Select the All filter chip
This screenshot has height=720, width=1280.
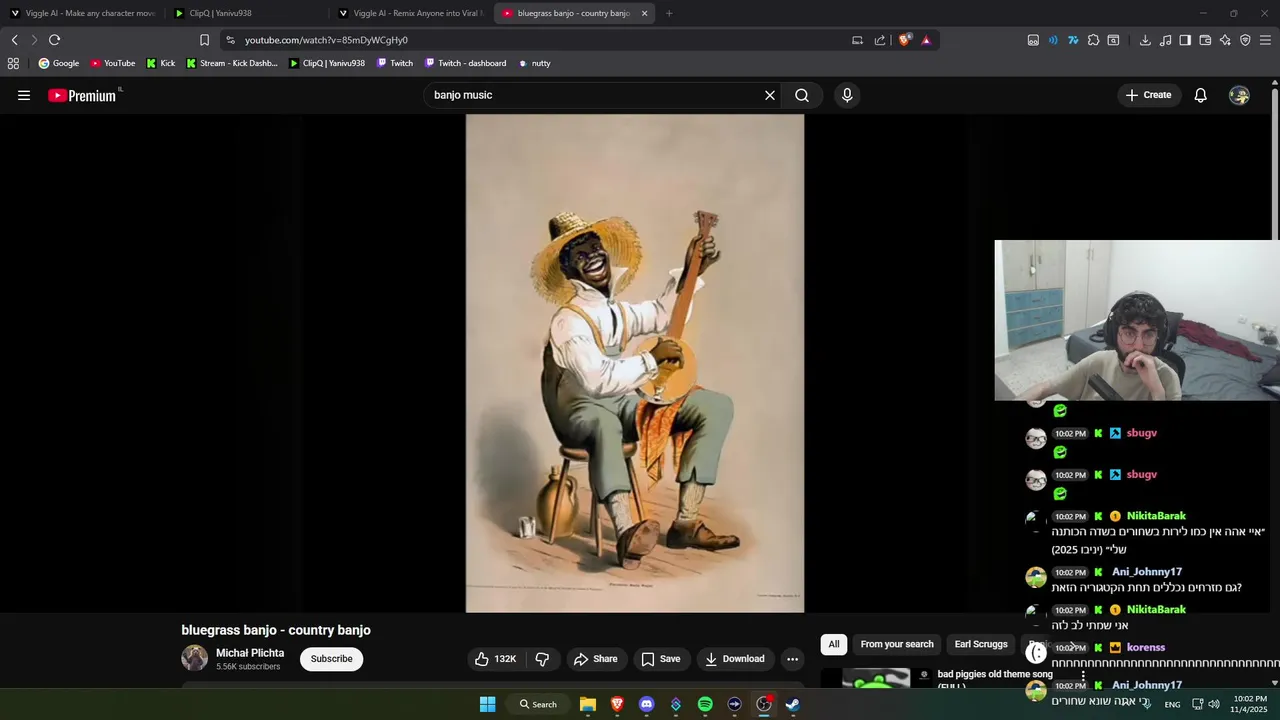coord(834,644)
